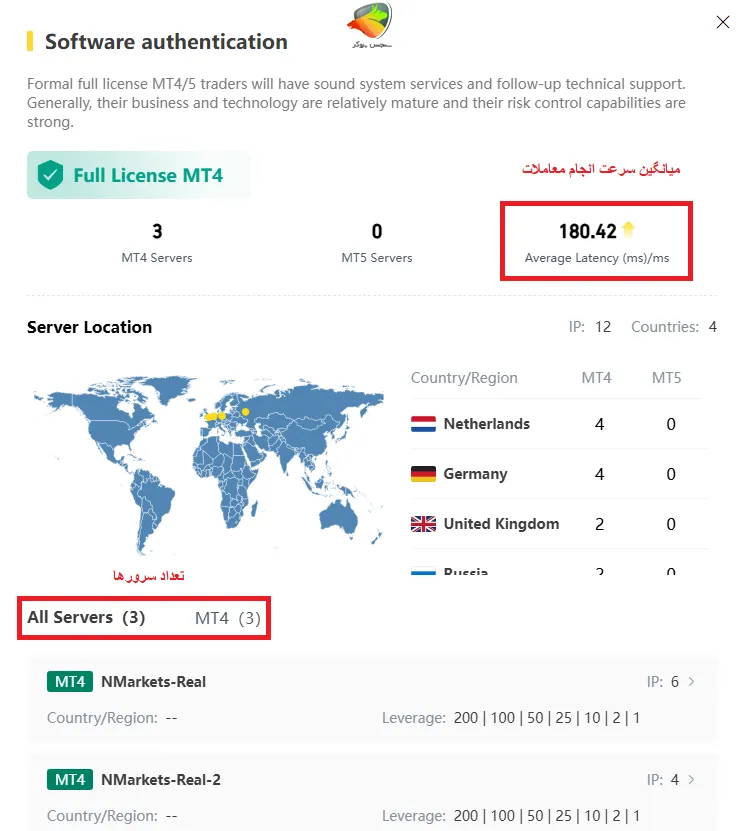
Task: Expand NMarkets-Real-2 IP list chevron
Action: (x=691, y=779)
